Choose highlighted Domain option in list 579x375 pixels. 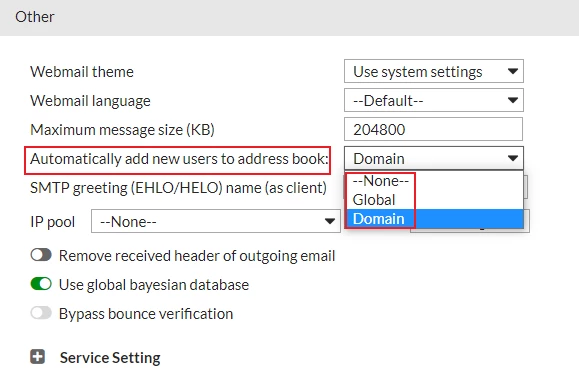(x=434, y=219)
